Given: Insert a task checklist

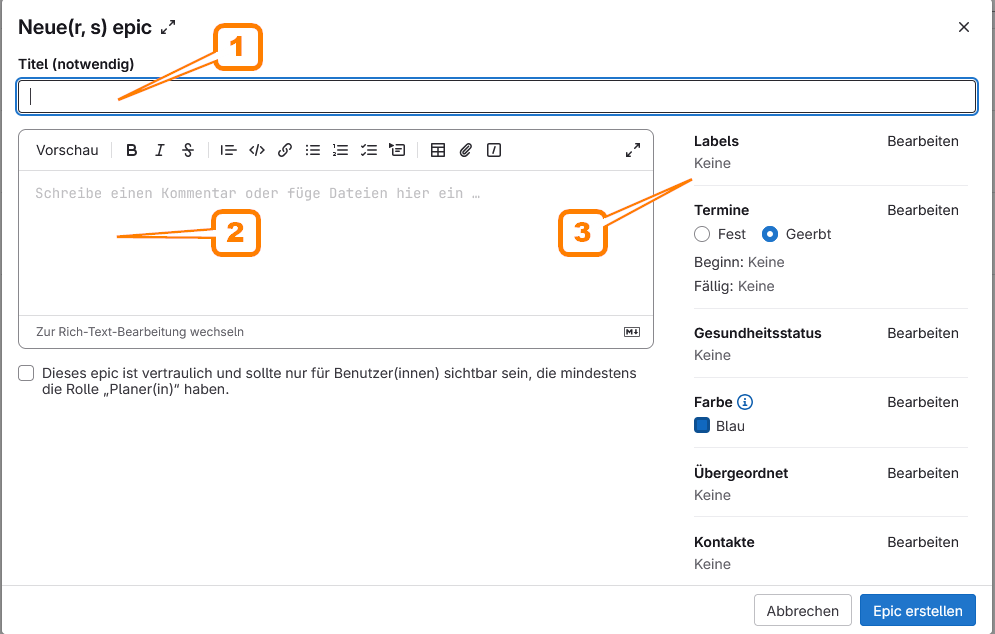Looking at the screenshot, I should pyautogui.click(x=369, y=150).
